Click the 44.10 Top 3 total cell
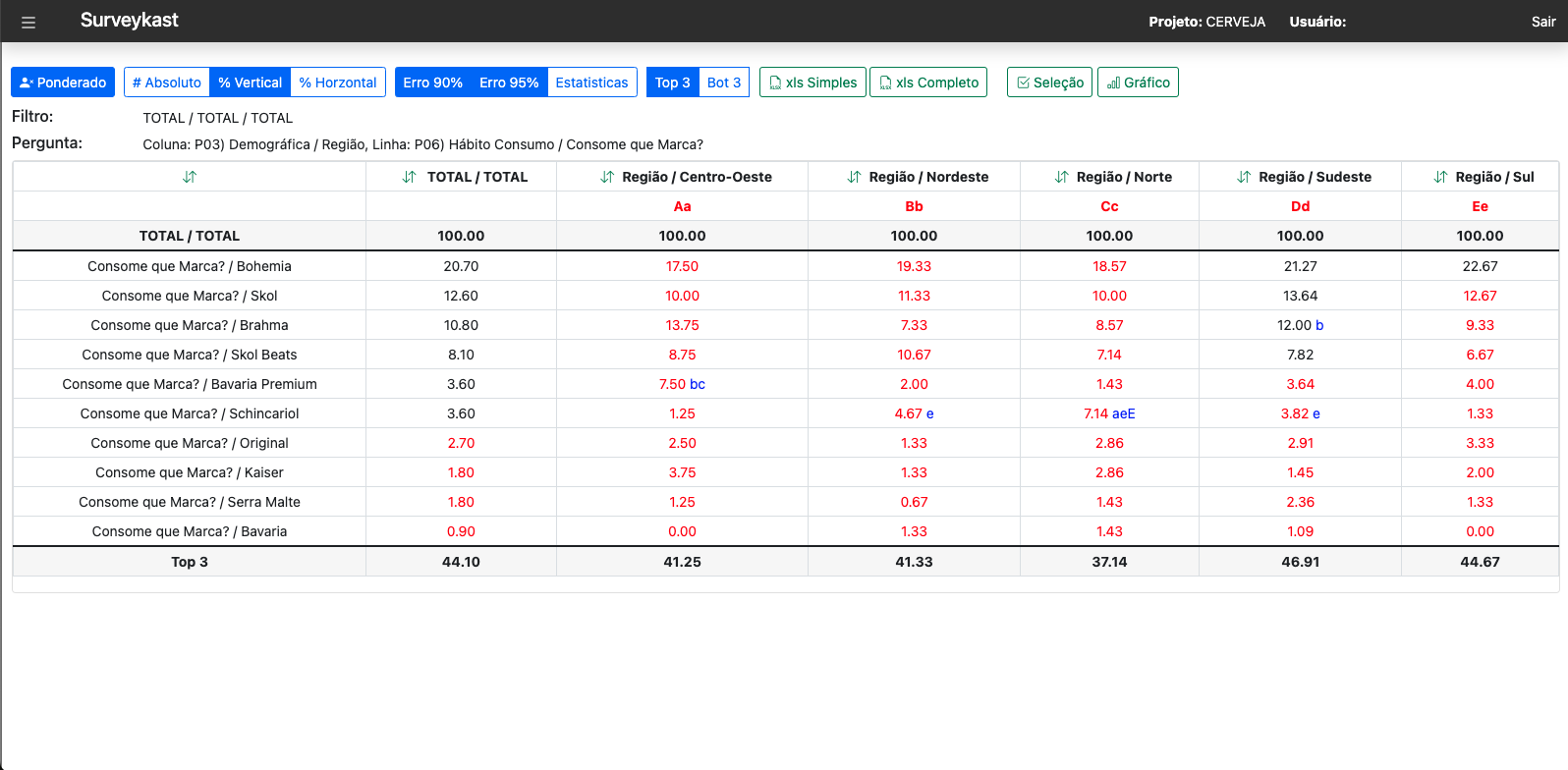 461,562
